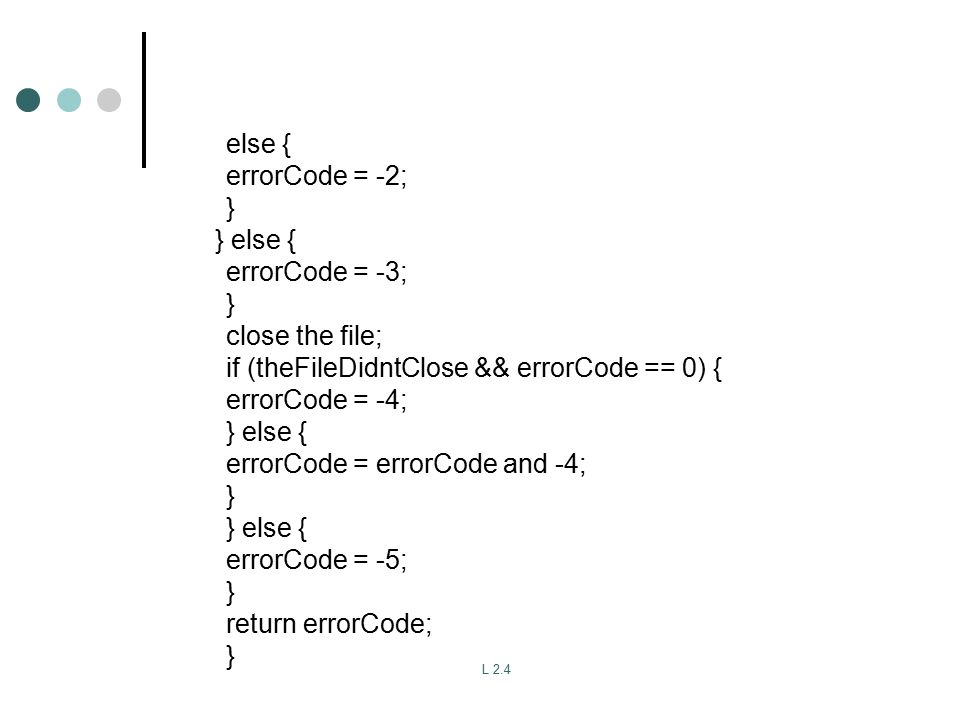
Task: Click the line 'errorCode = -4;'
Action: (x=316, y=400)
